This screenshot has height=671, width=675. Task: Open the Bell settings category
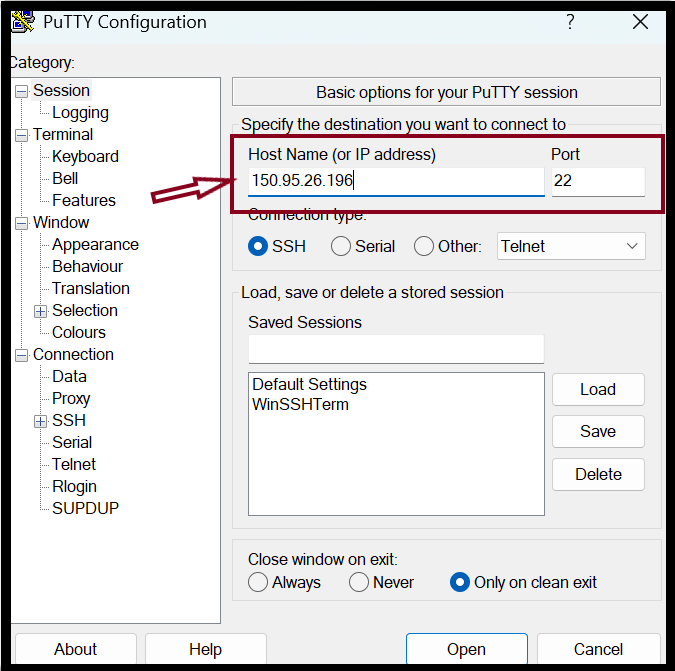(65, 178)
